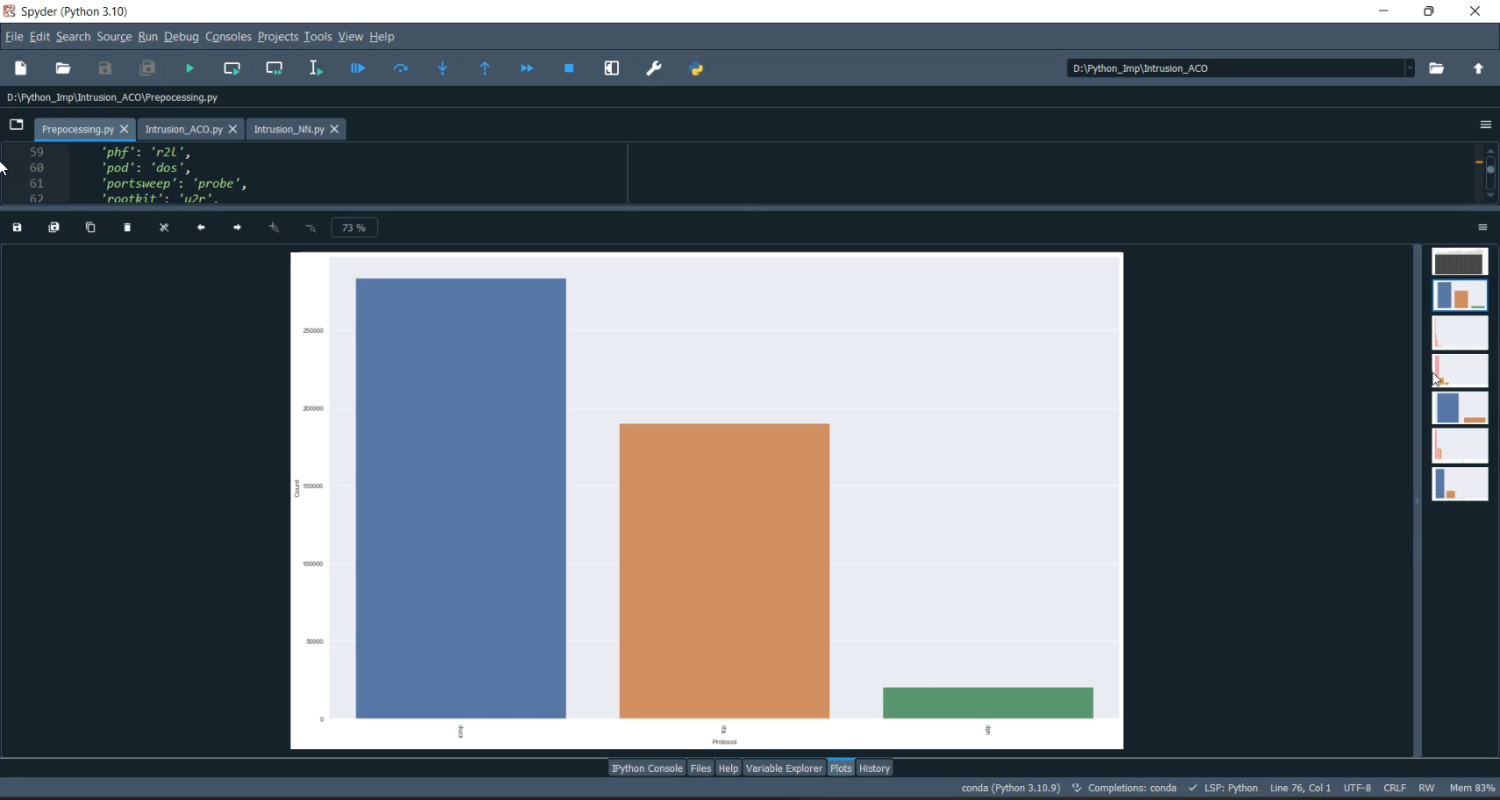Viewport: 1500px width, 800px height.
Task: Show the next plot with the right arrow
Action: [238, 228]
